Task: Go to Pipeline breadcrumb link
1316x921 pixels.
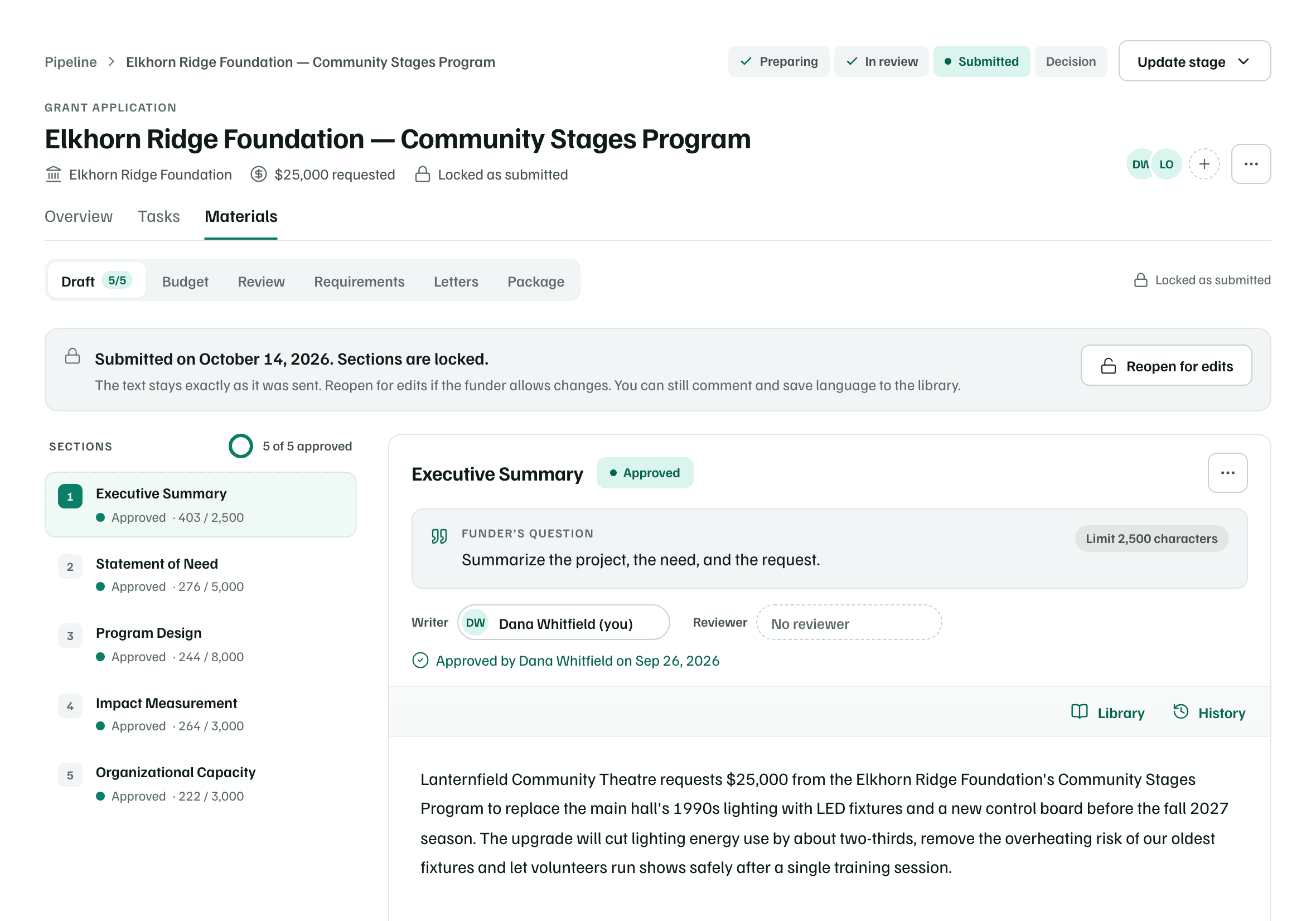Action: point(70,62)
